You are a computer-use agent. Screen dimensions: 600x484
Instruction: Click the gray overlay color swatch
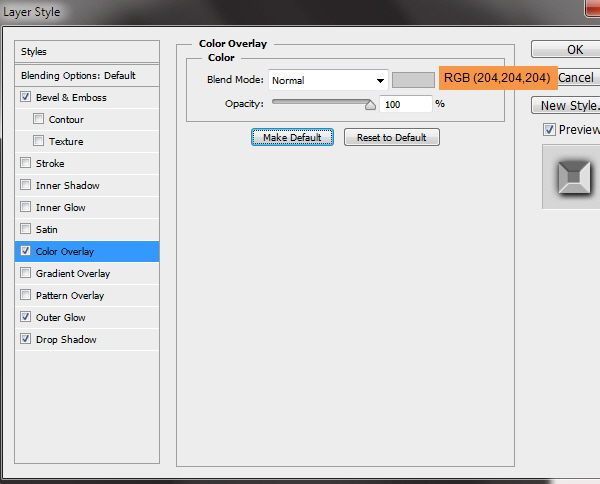point(413,80)
